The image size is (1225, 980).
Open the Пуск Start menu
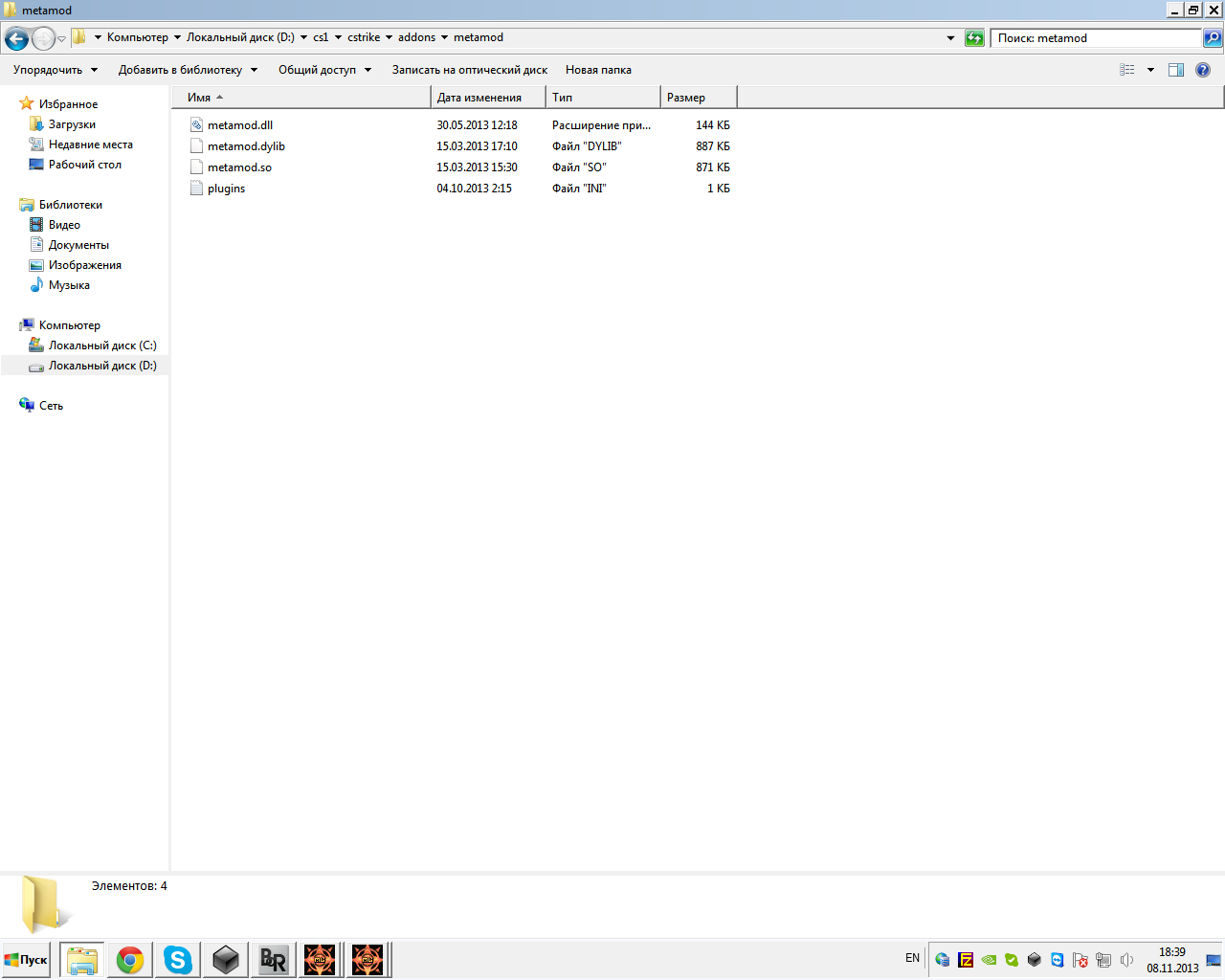click(x=26, y=960)
